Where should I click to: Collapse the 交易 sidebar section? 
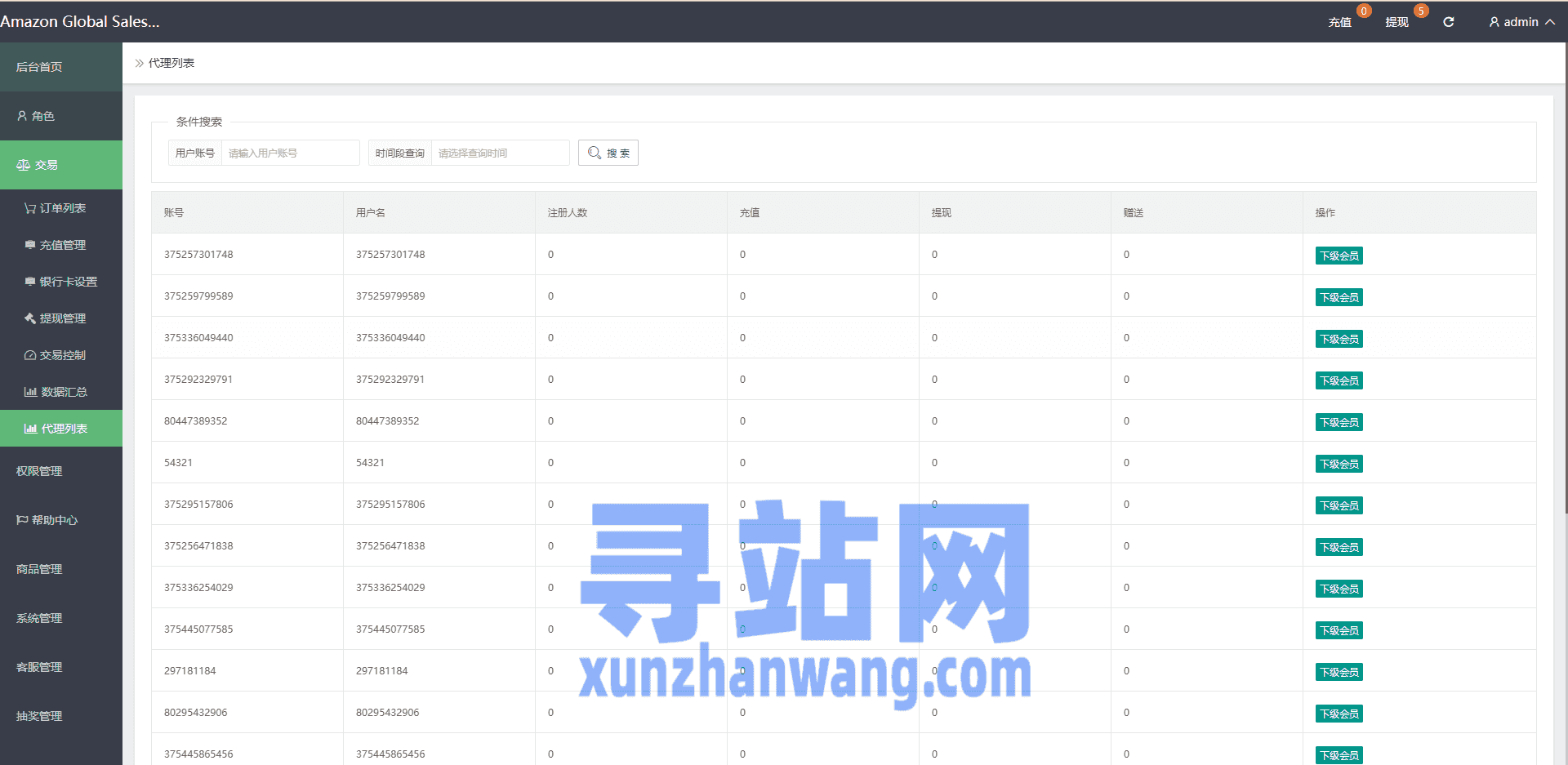coord(61,165)
